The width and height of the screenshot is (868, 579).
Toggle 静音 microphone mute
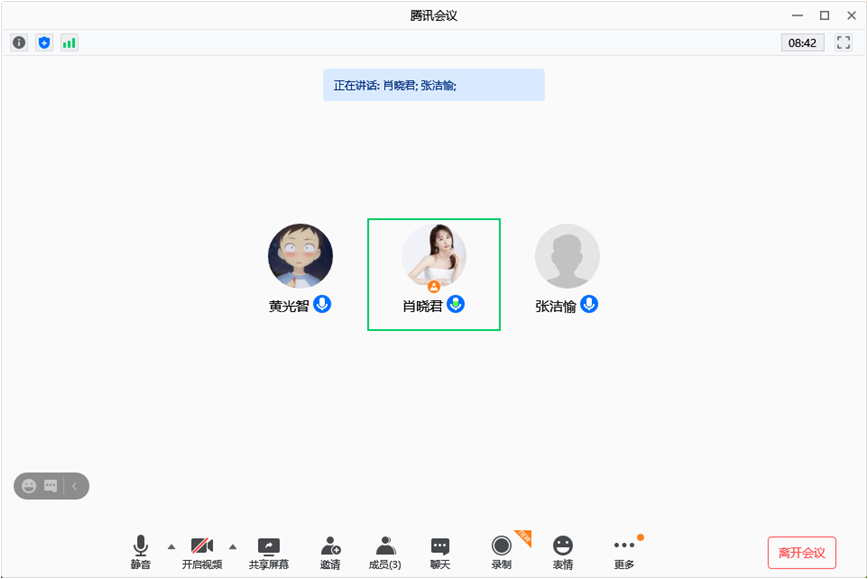point(140,552)
